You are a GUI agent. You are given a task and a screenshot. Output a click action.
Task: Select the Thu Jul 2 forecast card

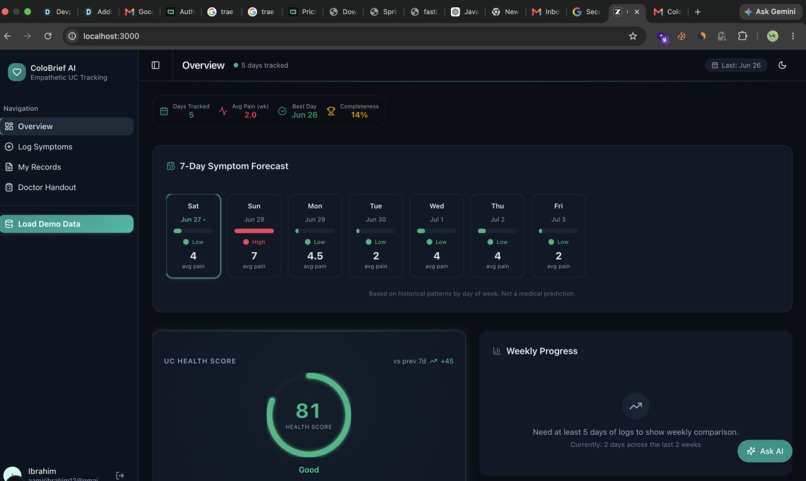point(498,236)
